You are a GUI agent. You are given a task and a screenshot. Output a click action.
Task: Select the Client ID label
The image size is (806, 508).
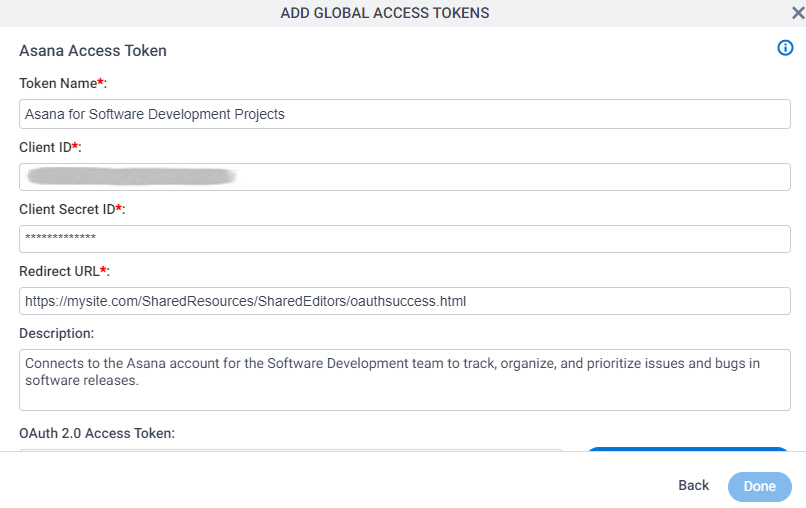(50, 148)
